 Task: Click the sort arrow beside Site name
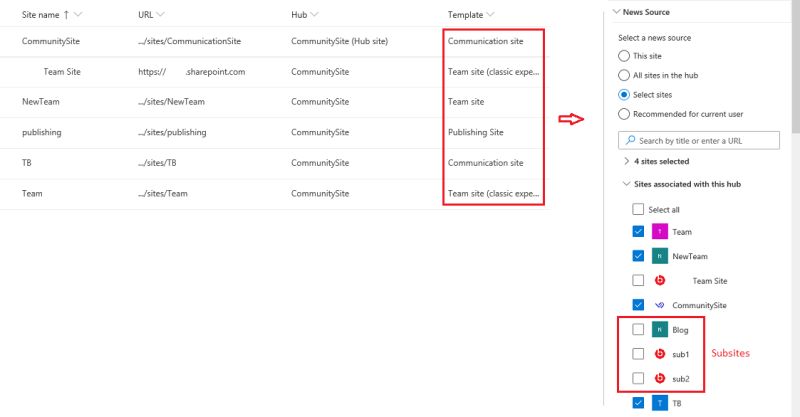pyautogui.click(x=66, y=15)
